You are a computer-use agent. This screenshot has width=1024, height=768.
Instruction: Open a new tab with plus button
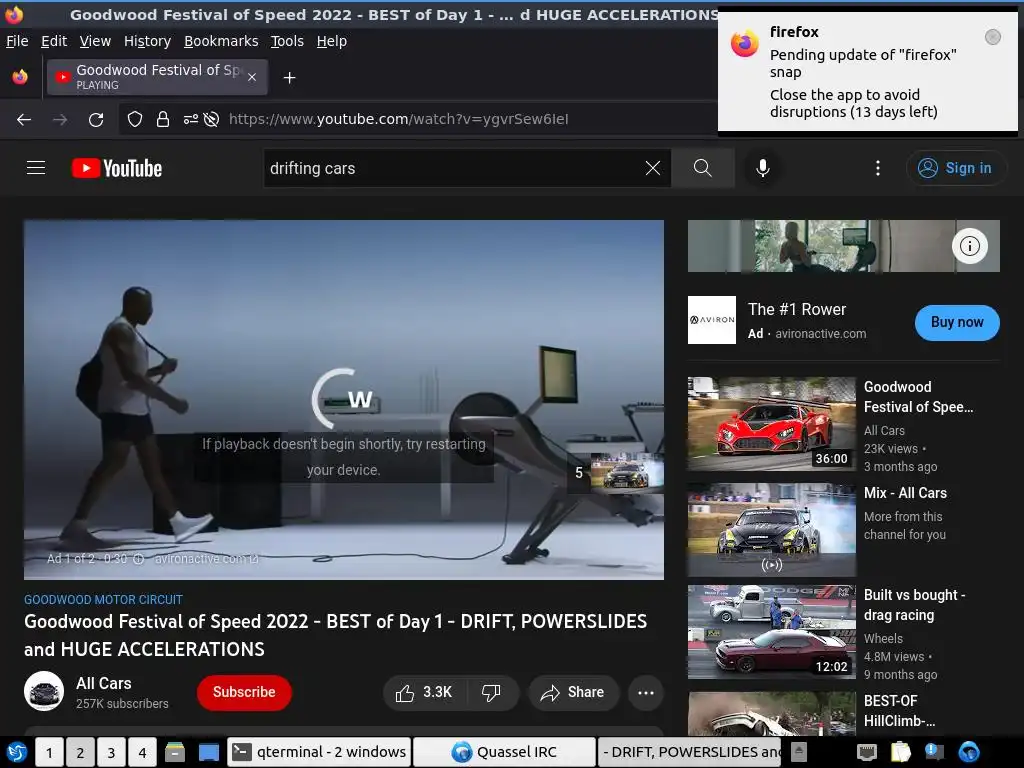(289, 78)
